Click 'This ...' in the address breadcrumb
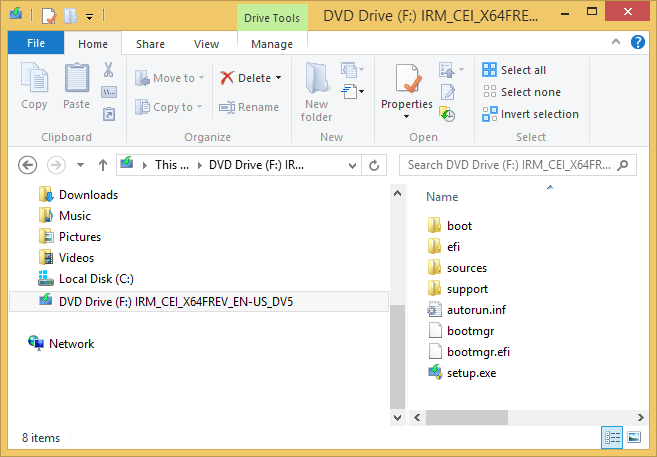Viewport: 657px width, 457px height. click(x=172, y=165)
